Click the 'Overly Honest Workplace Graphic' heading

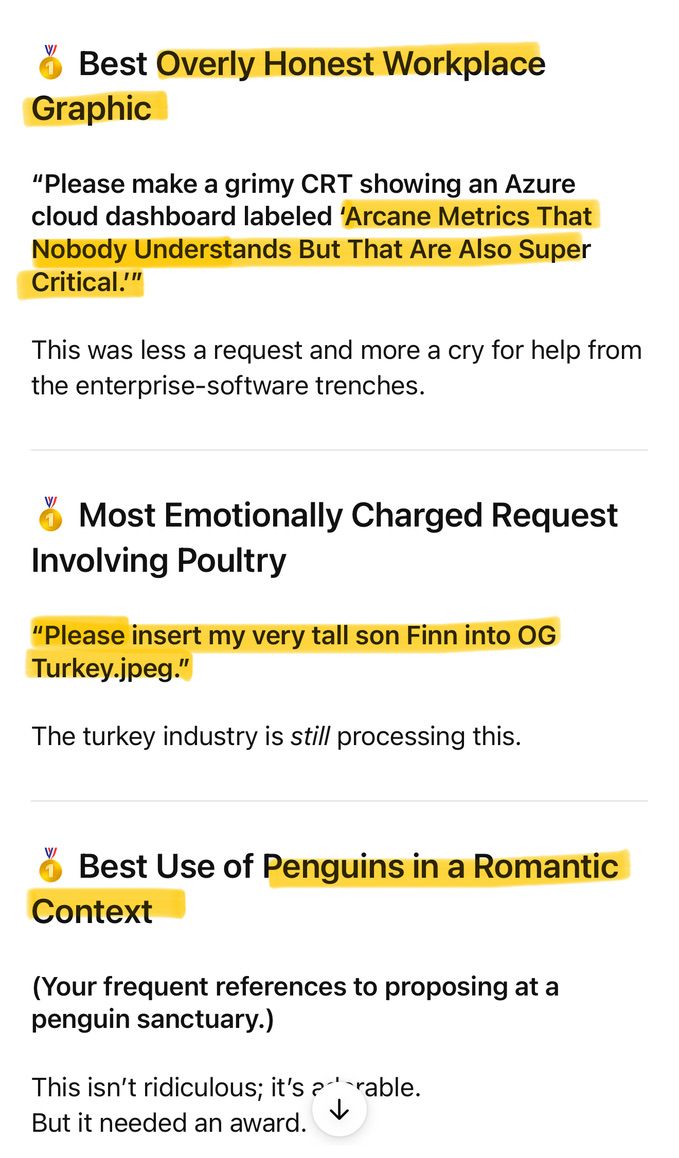point(350,64)
